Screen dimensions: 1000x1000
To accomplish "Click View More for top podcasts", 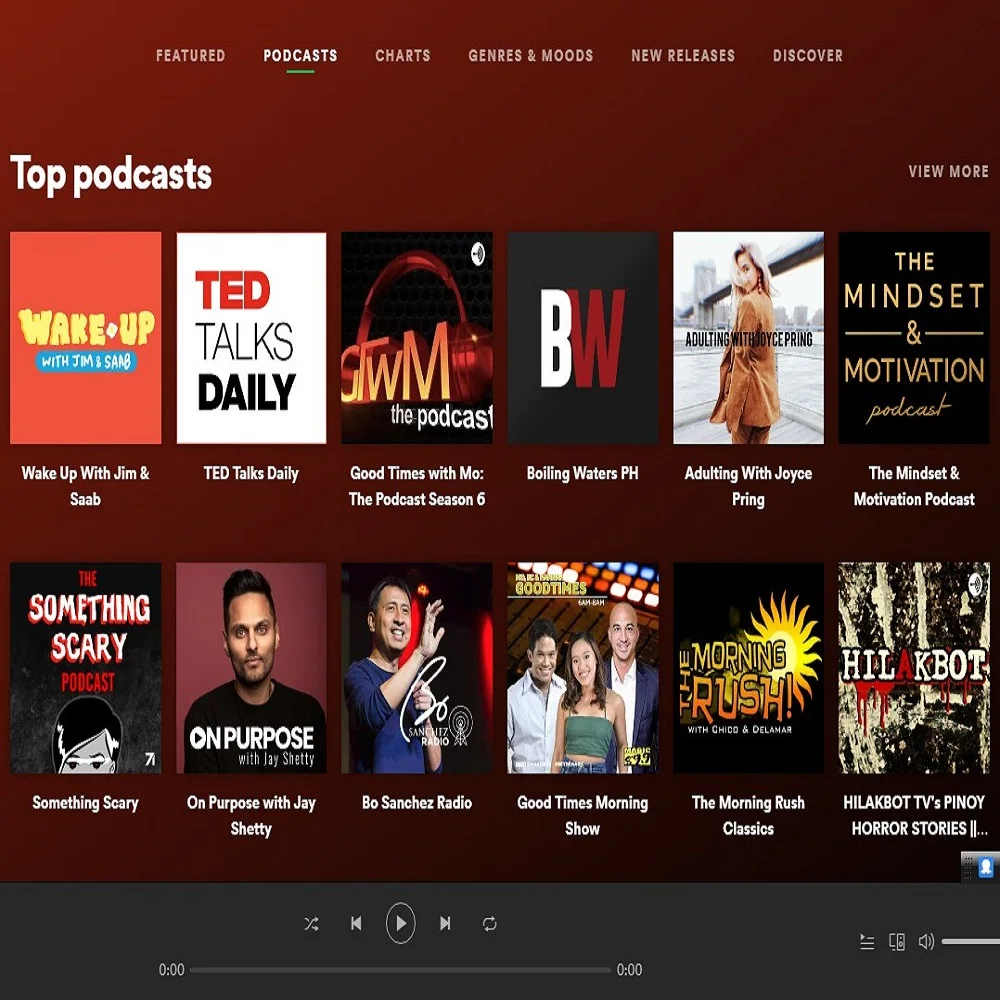I will [949, 171].
